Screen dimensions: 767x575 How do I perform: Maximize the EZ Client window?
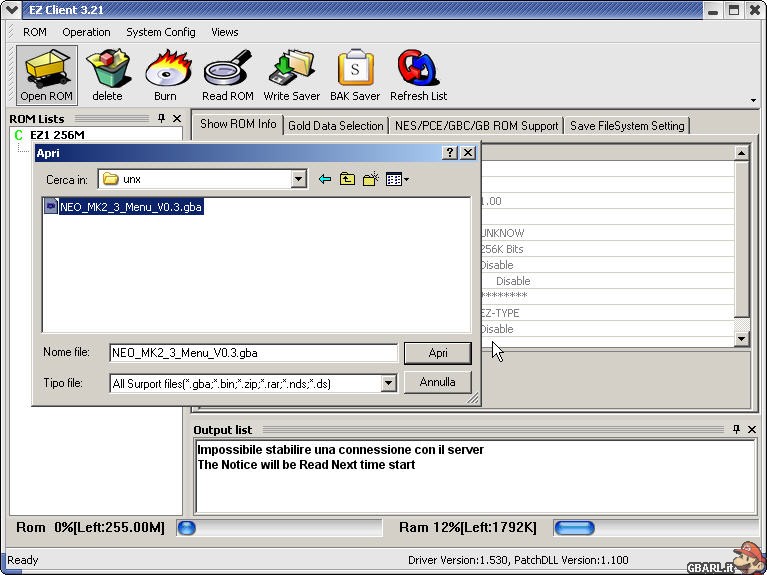pyautogui.click(x=734, y=10)
